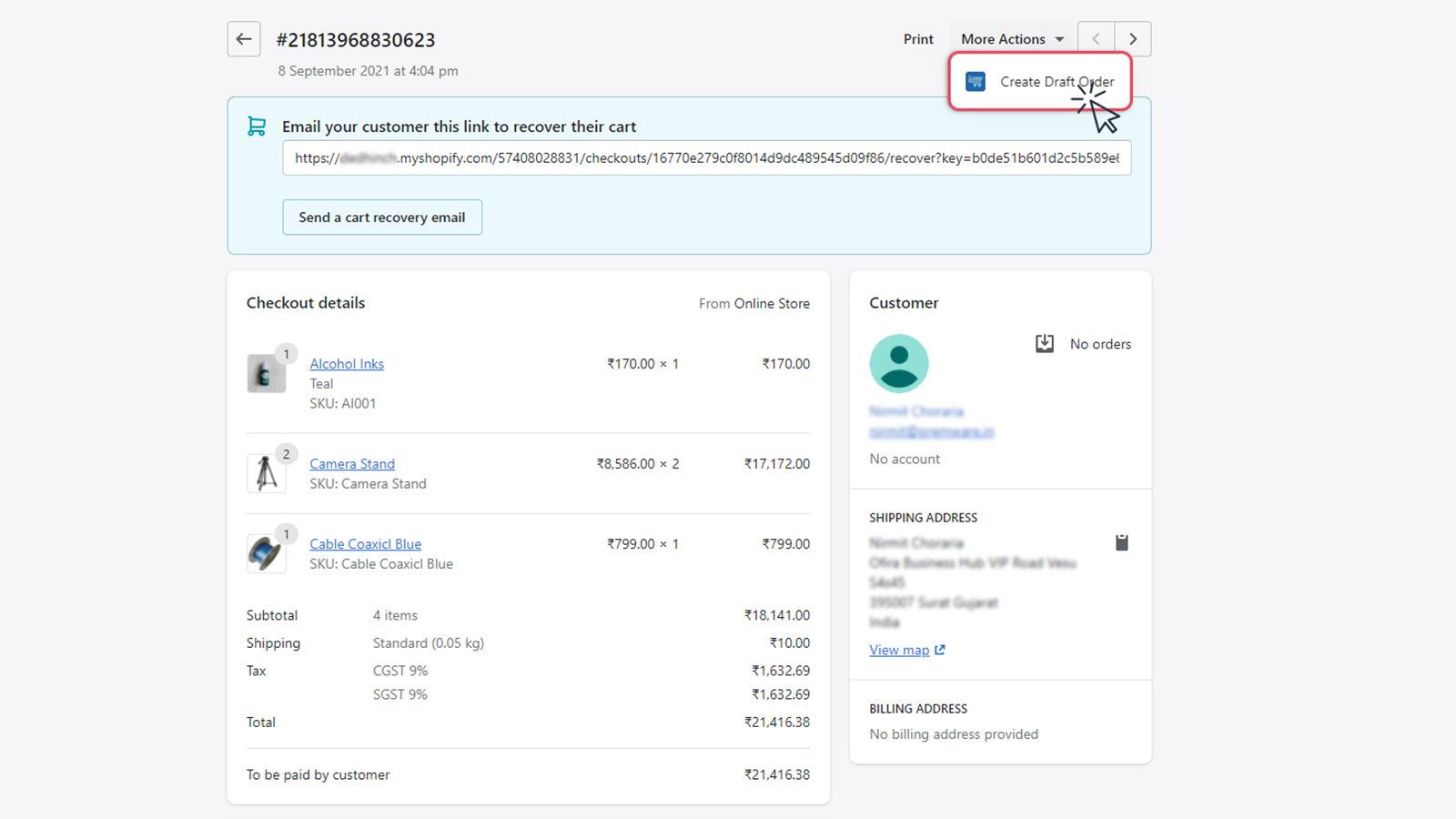Click the customer avatar icon
This screenshot has width=1456, height=819.
(899, 363)
